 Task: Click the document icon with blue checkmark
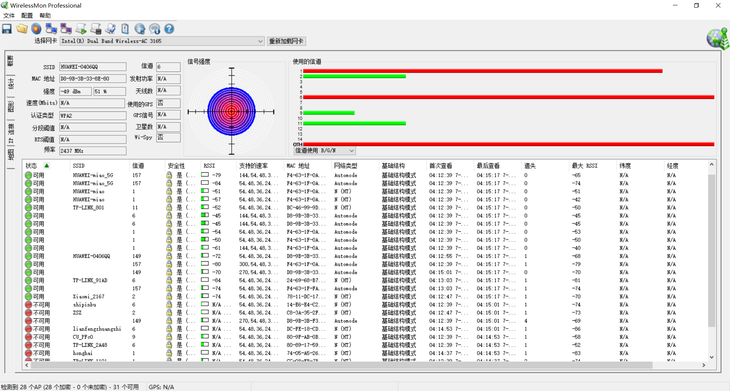[110, 29]
